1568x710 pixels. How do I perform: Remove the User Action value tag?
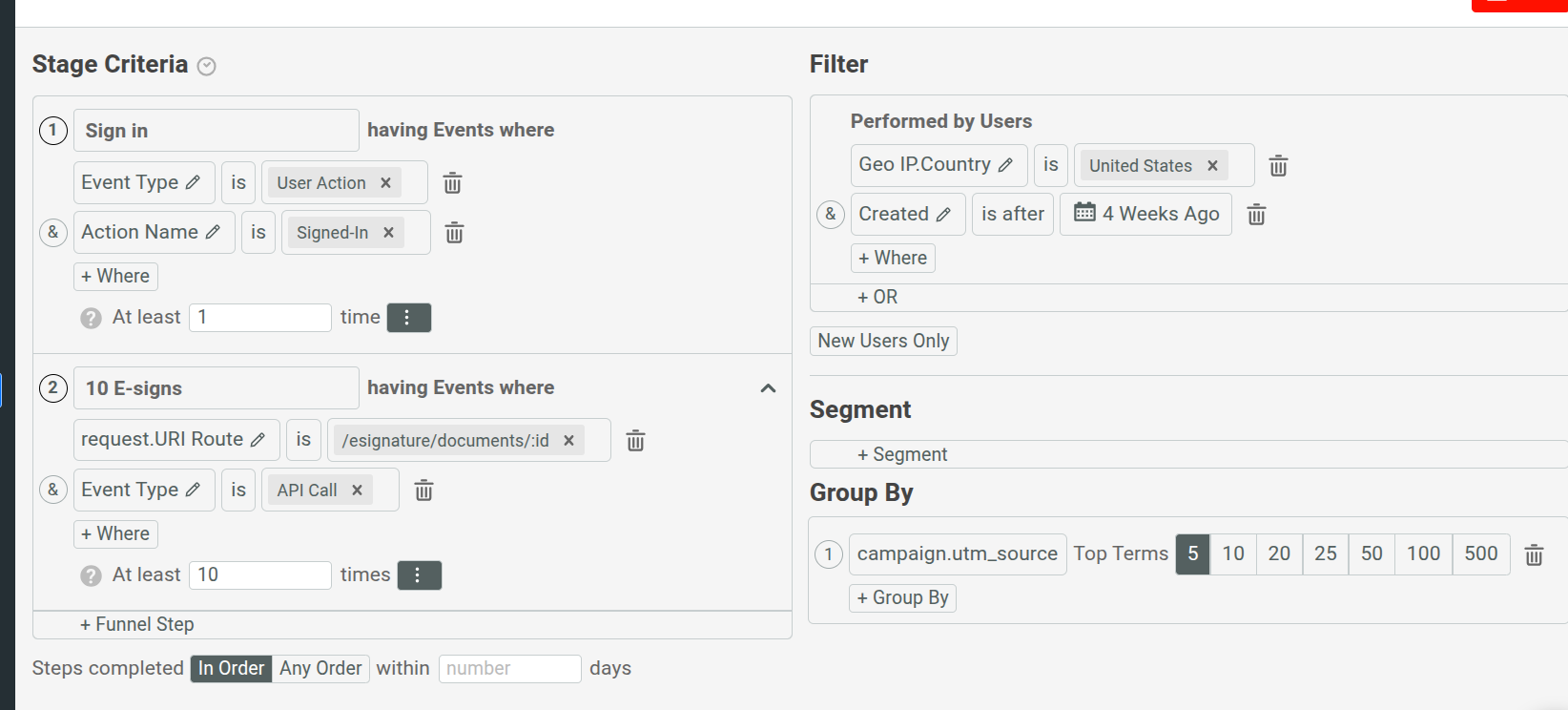386,183
